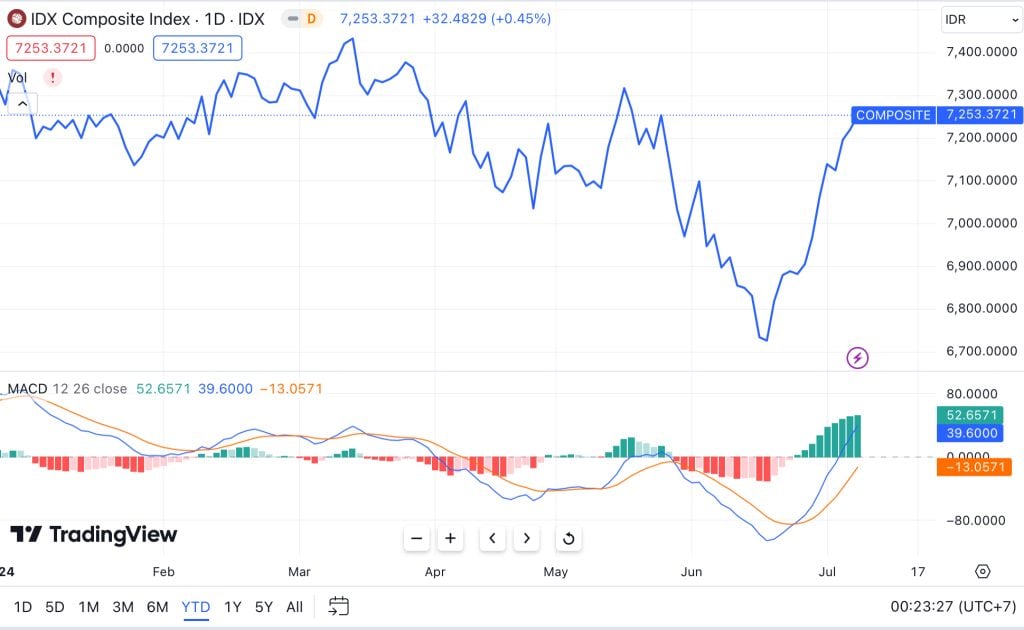Zoom in with the plus button
The image size is (1024, 630).
tap(451, 538)
